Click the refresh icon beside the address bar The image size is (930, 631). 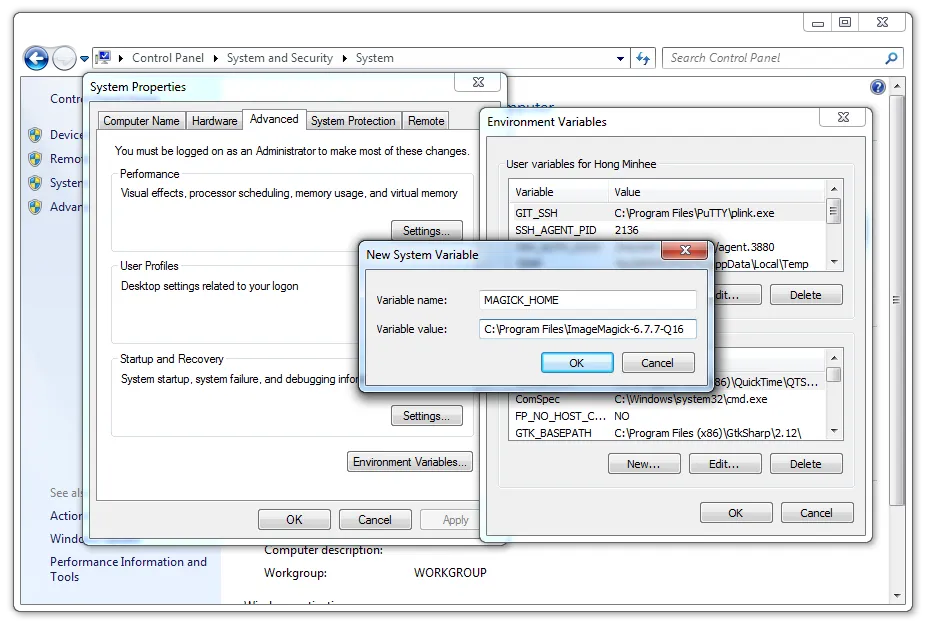point(643,58)
